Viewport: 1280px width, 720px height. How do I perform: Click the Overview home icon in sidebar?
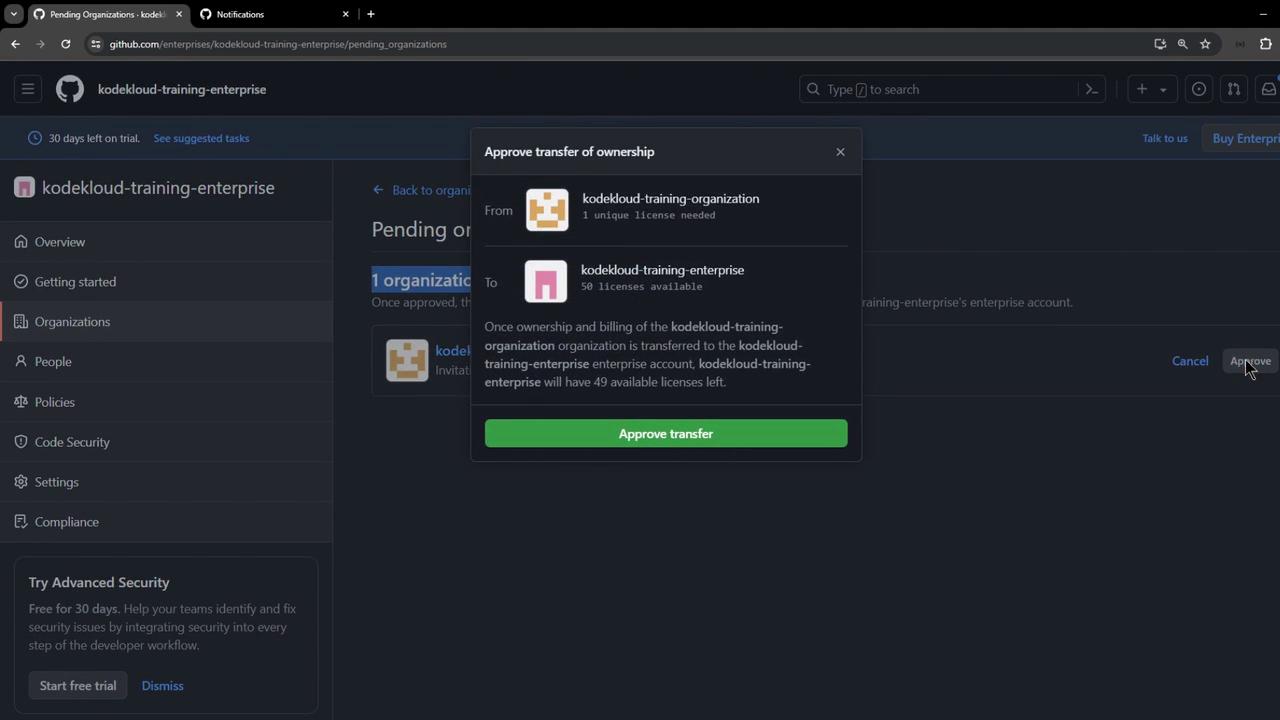(21, 242)
